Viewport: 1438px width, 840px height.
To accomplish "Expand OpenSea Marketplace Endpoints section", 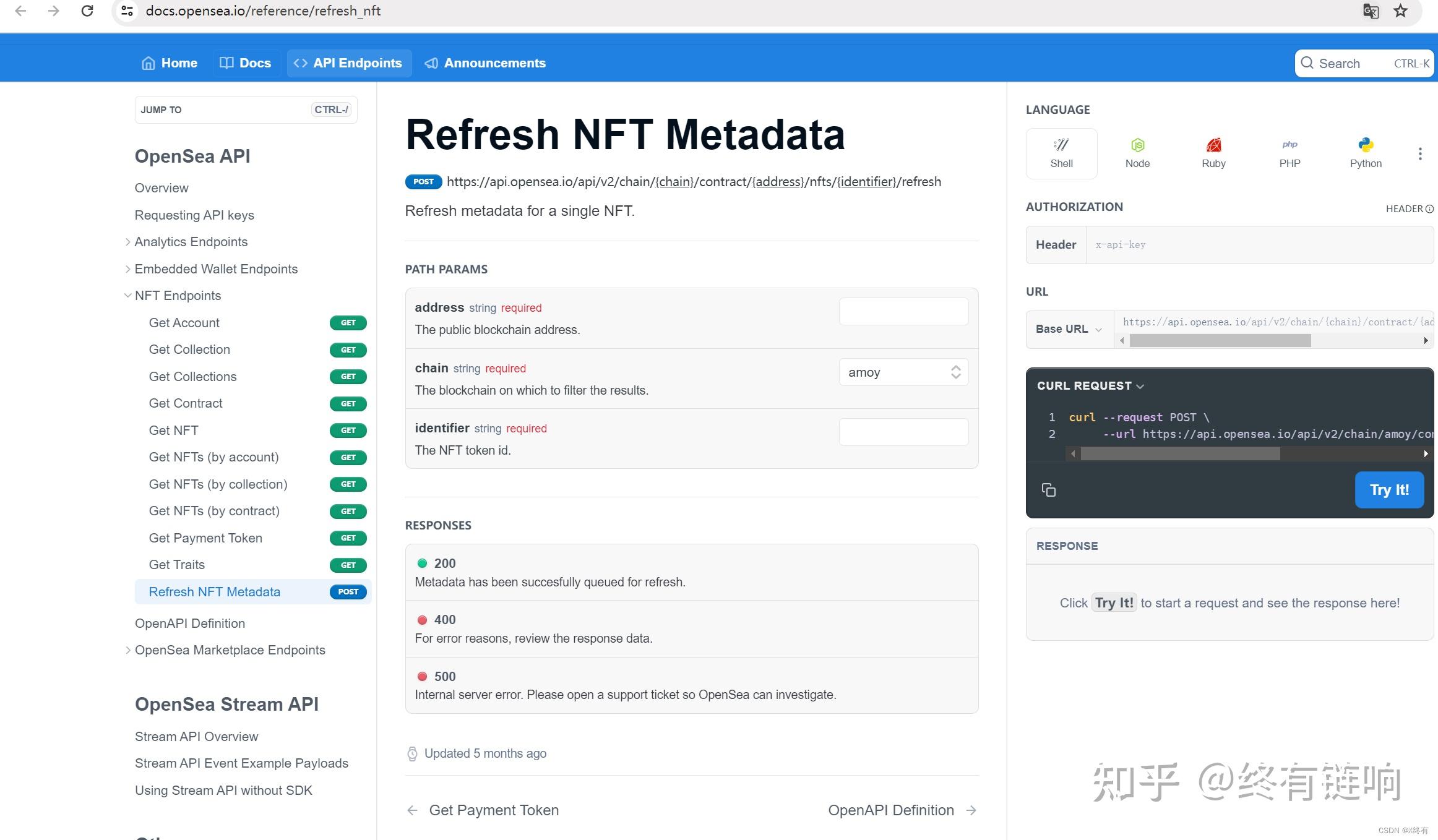I will (127, 650).
